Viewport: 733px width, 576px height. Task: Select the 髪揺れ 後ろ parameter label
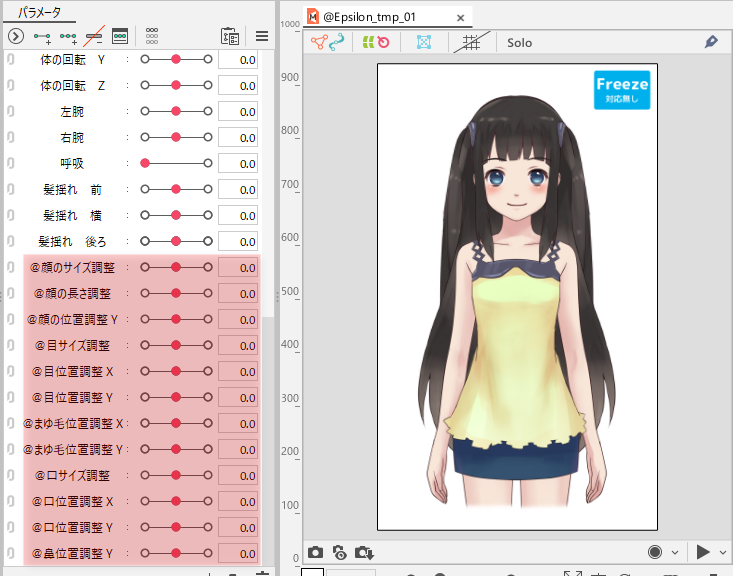72,241
